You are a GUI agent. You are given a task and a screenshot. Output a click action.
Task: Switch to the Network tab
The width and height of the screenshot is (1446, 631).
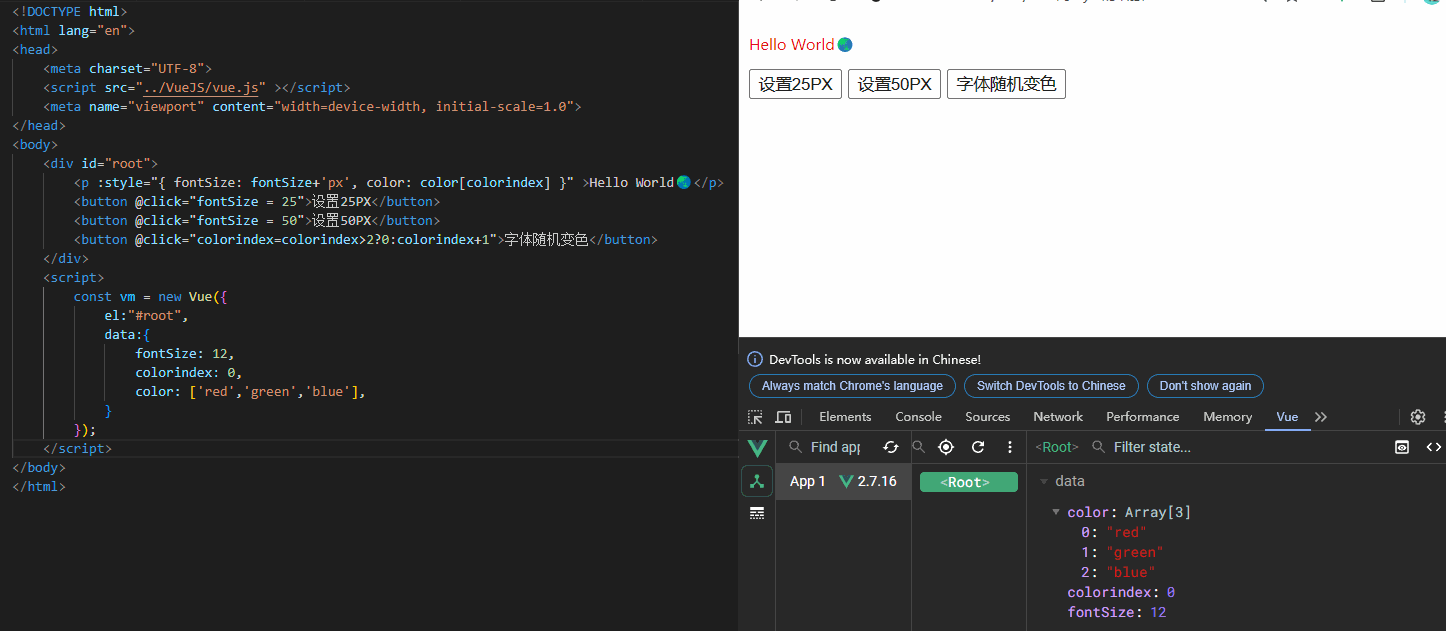1058,417
